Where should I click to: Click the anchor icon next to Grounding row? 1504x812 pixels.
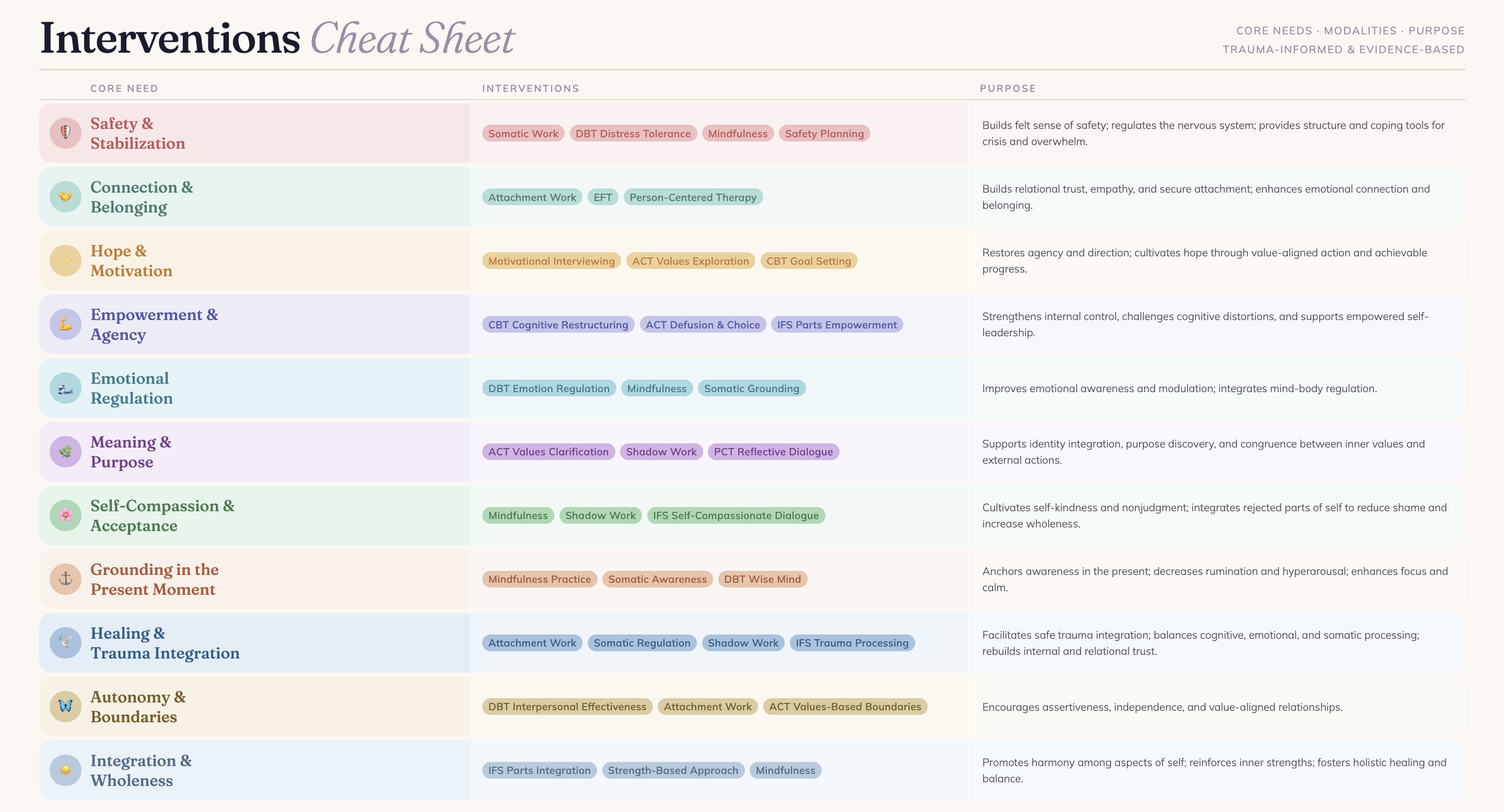click(x=66, y=579)
